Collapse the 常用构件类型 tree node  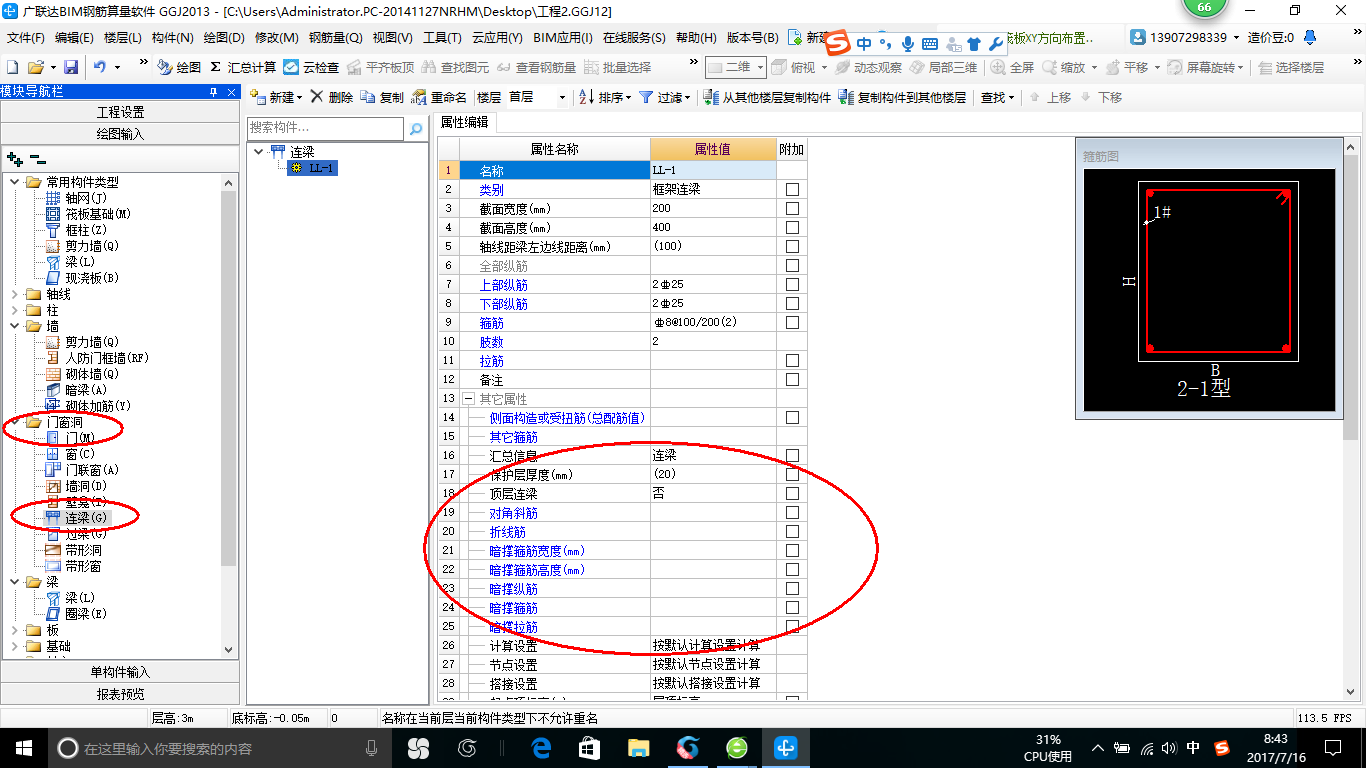pos(15,182)
